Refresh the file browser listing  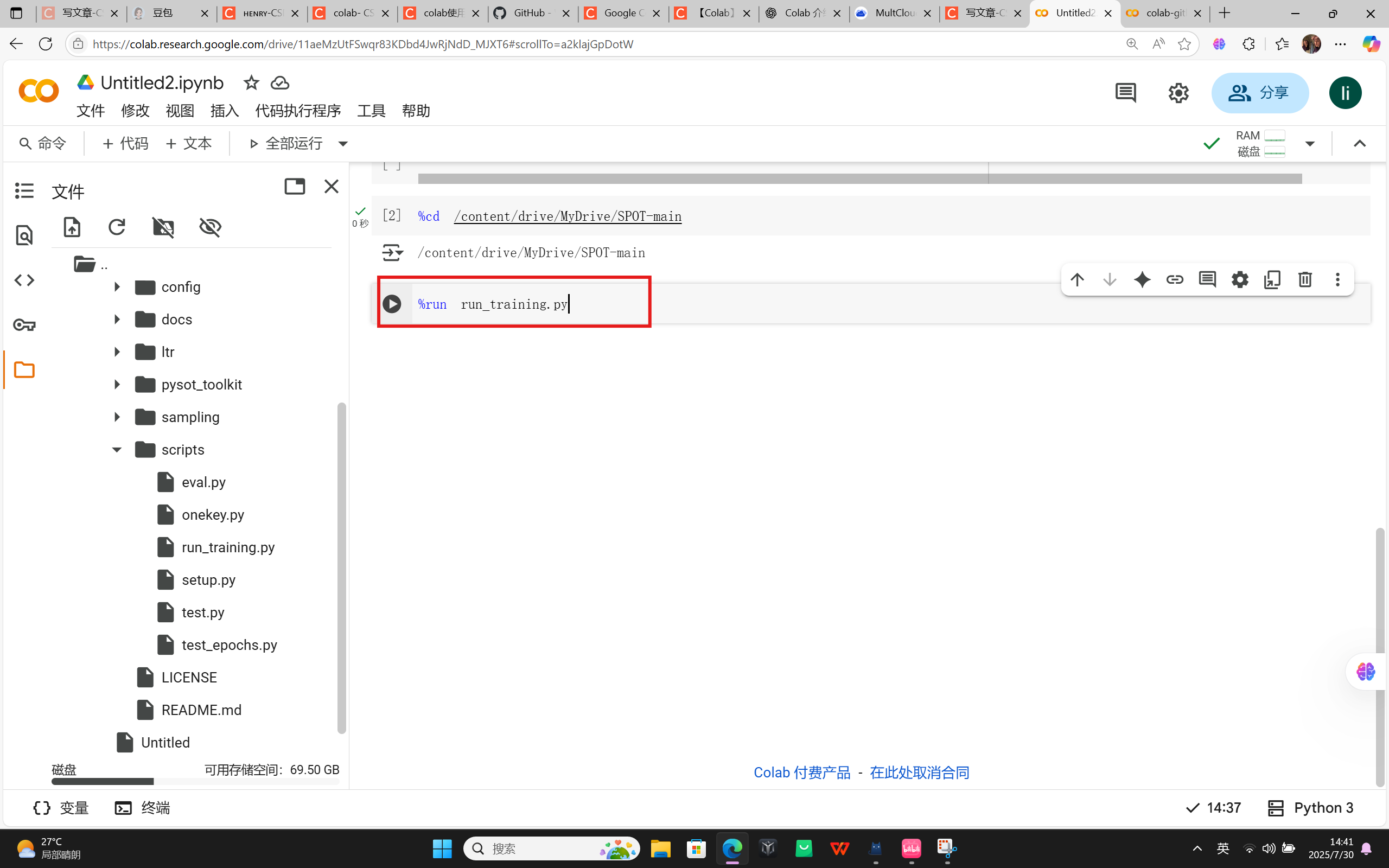click(x=117, y=227)
